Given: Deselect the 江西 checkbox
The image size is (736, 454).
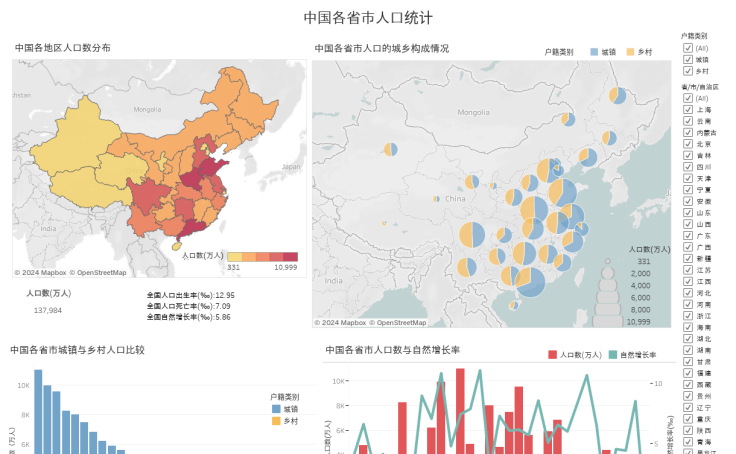Looking at the screenshot, I should [688, 281].
